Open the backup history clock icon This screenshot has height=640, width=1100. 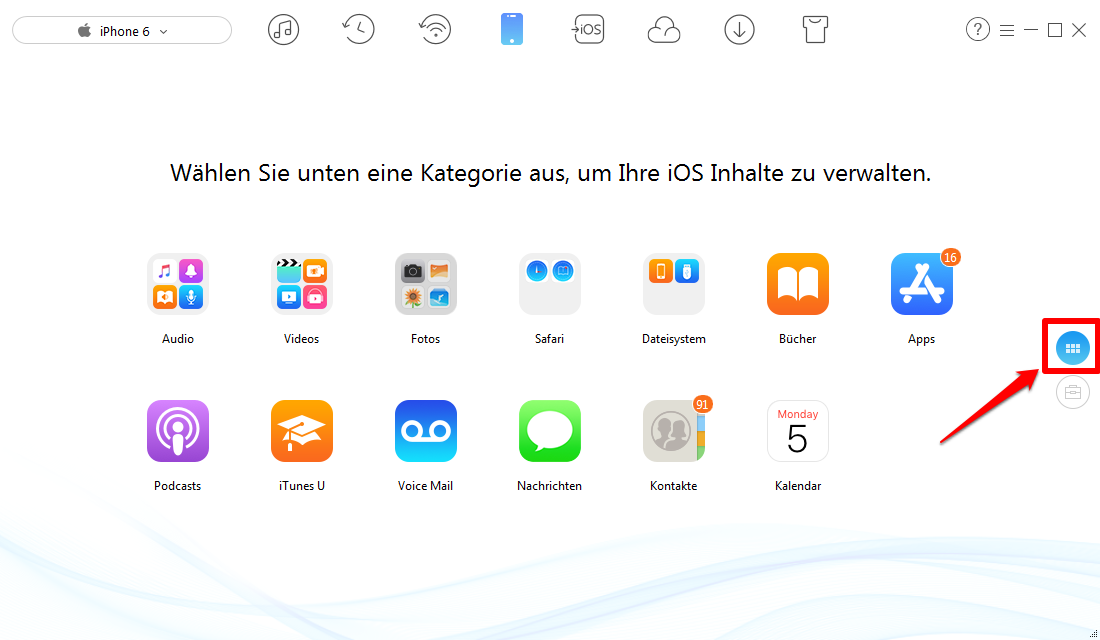tap(358, 29)
